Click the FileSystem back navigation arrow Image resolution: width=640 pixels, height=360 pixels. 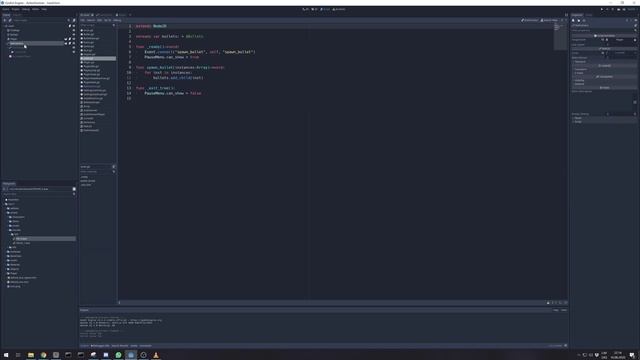pyautogui.click(x=4, y=189)
